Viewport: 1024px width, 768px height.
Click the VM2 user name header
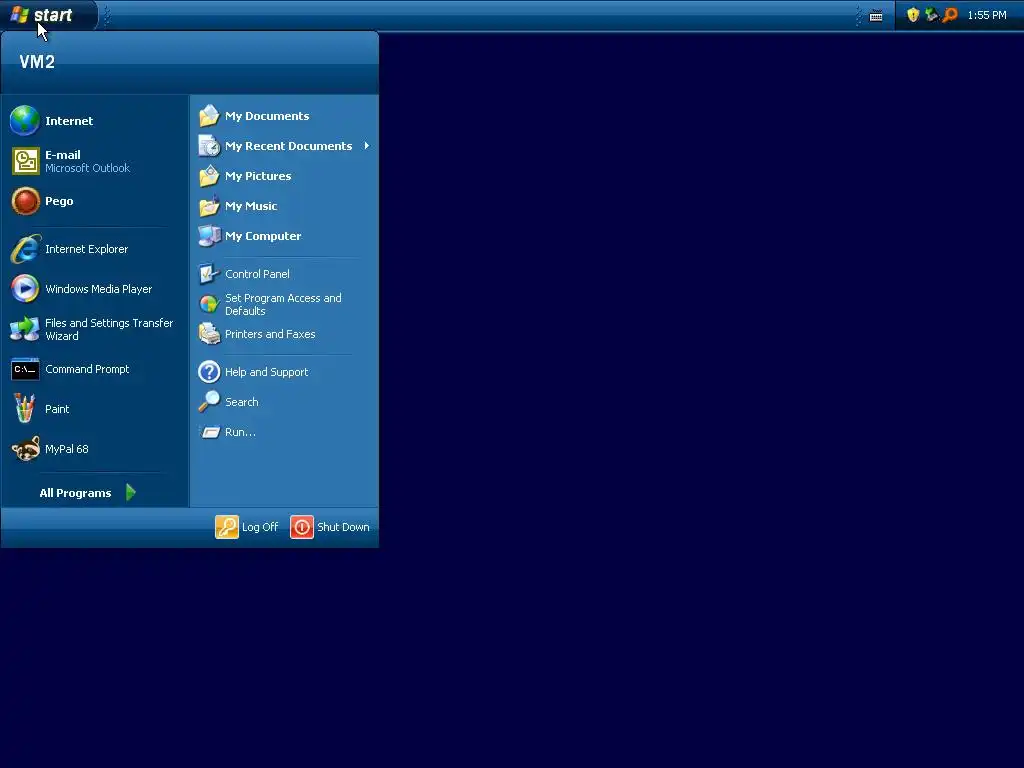[x=37, y=62]
